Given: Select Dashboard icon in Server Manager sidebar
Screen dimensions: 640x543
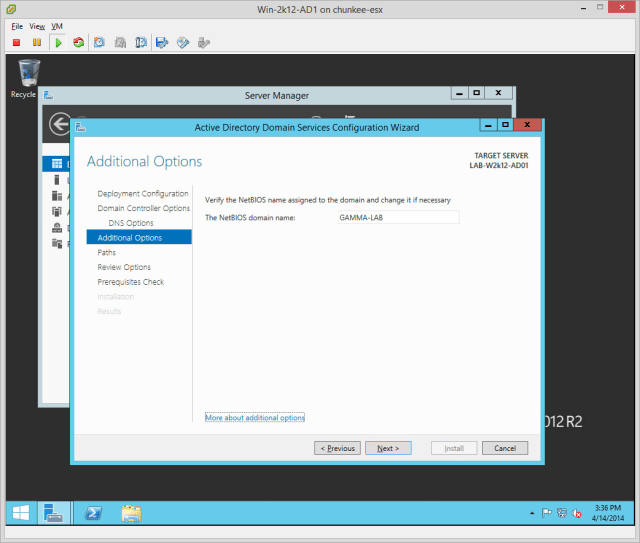Looking at the screenshot, I should click(57, 164).
